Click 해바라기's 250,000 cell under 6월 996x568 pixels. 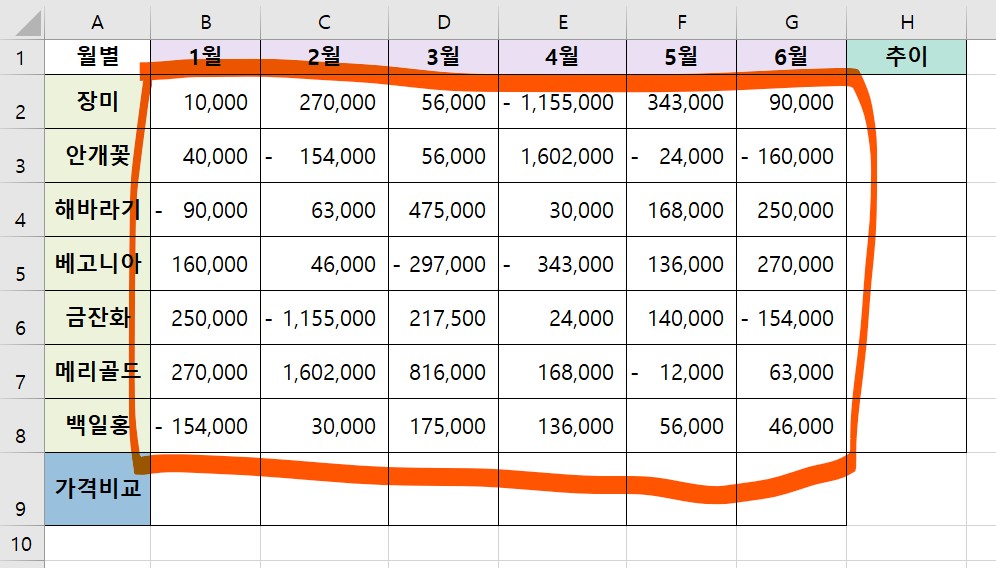pos(791,210)
